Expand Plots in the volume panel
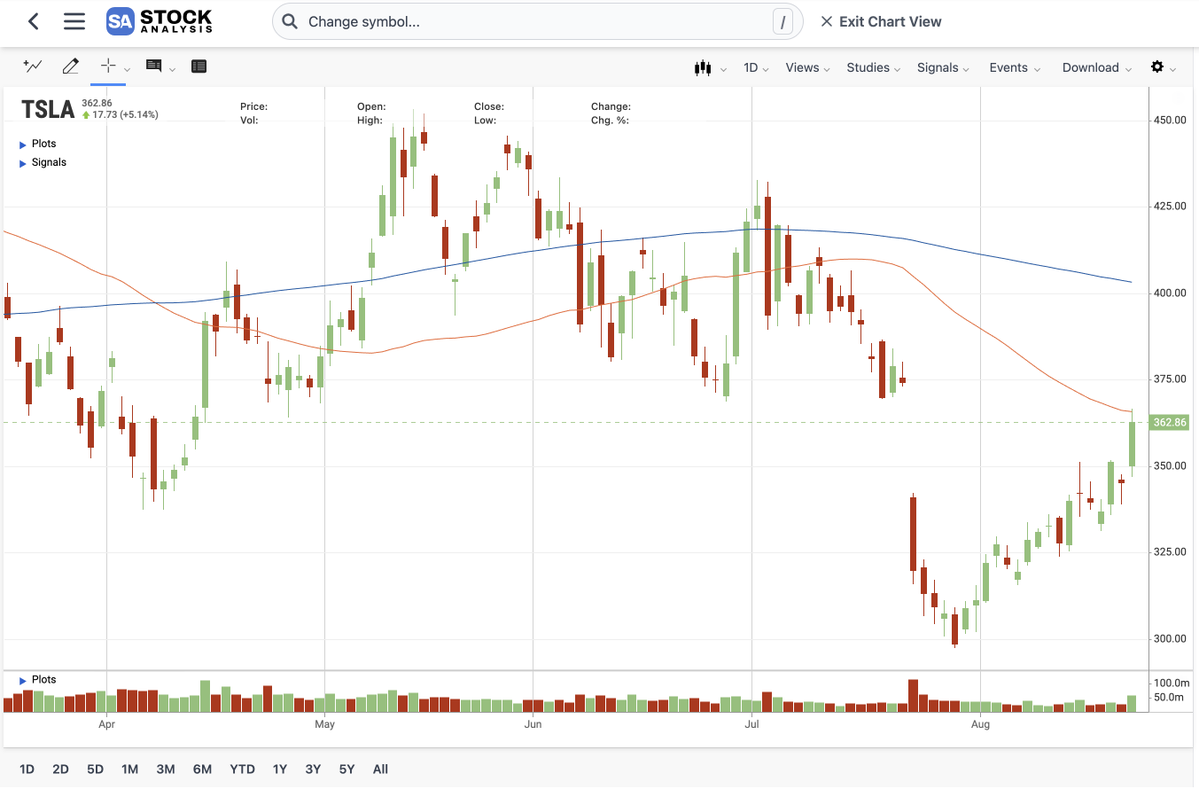 [37, 680]
